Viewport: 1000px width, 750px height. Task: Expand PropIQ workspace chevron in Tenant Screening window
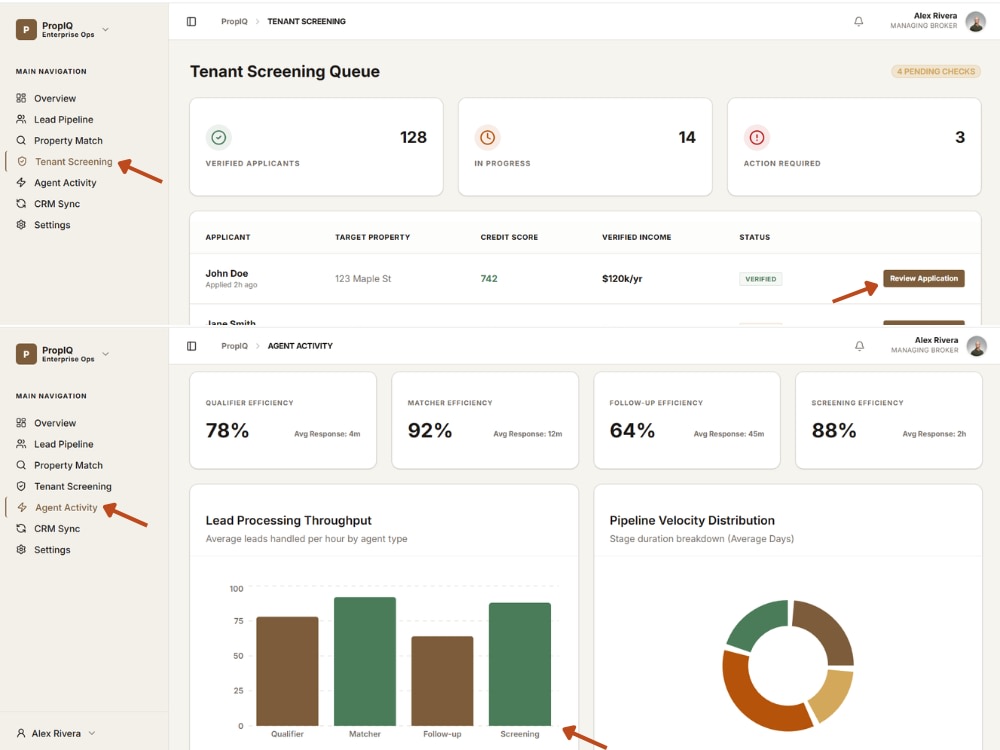coord(106,29)
